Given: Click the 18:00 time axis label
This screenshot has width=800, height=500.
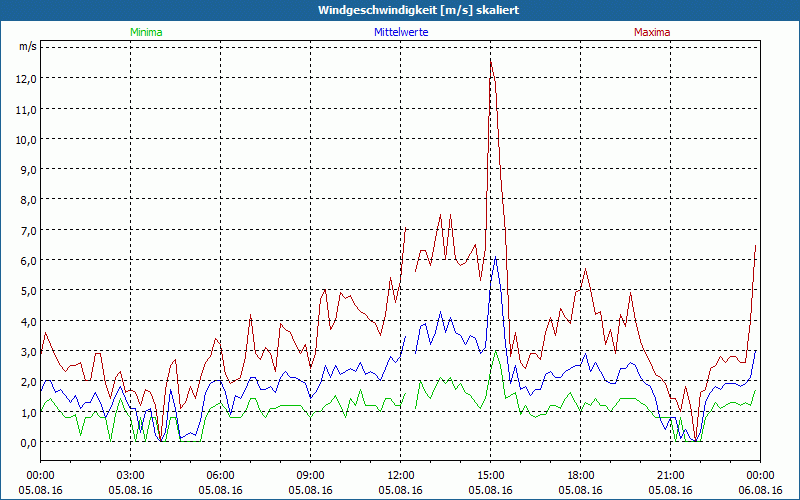Looking at the screenshot, I should [x=581, y=476].
